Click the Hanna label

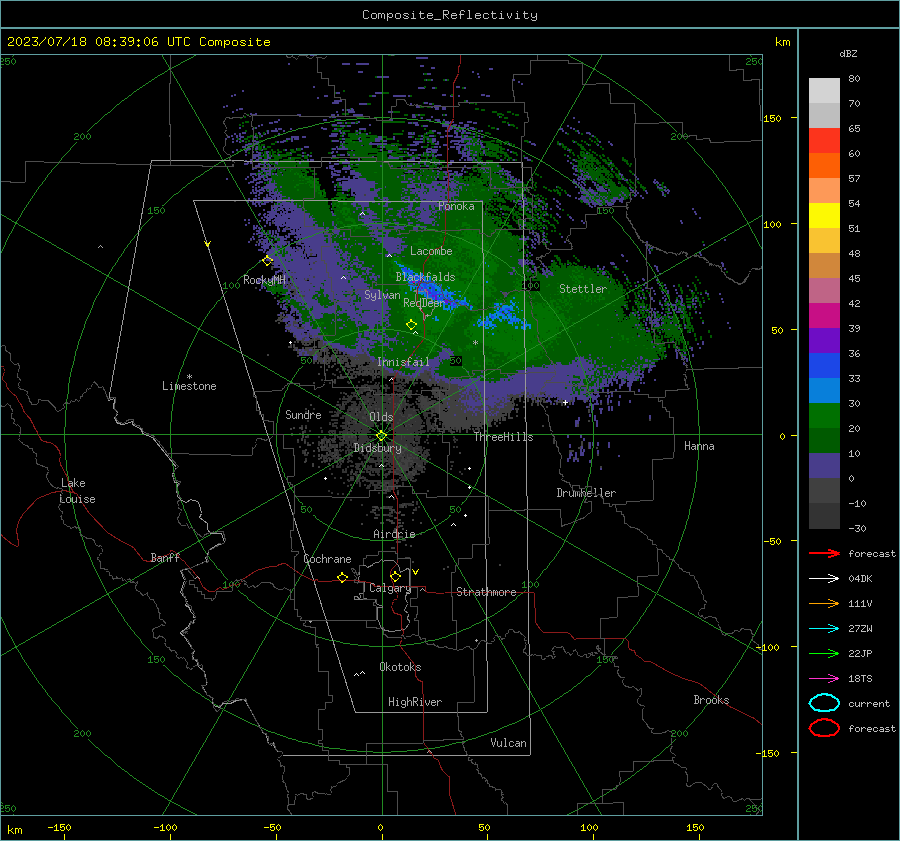699,446
